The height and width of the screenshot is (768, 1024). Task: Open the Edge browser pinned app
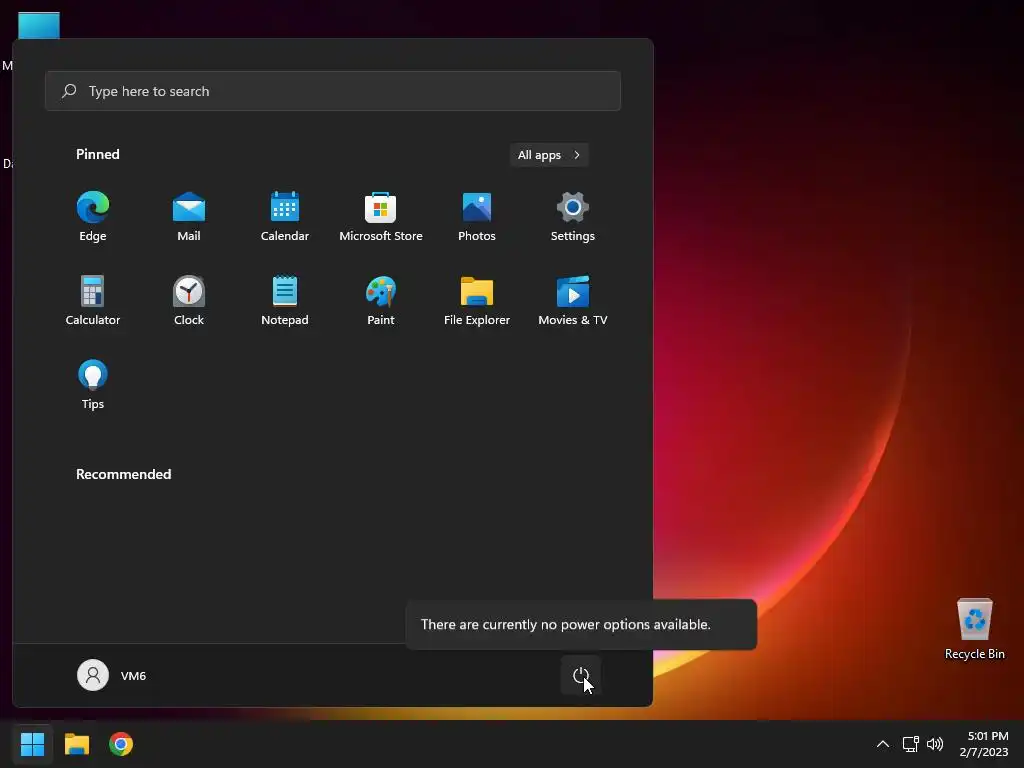(x=93, y=217)
